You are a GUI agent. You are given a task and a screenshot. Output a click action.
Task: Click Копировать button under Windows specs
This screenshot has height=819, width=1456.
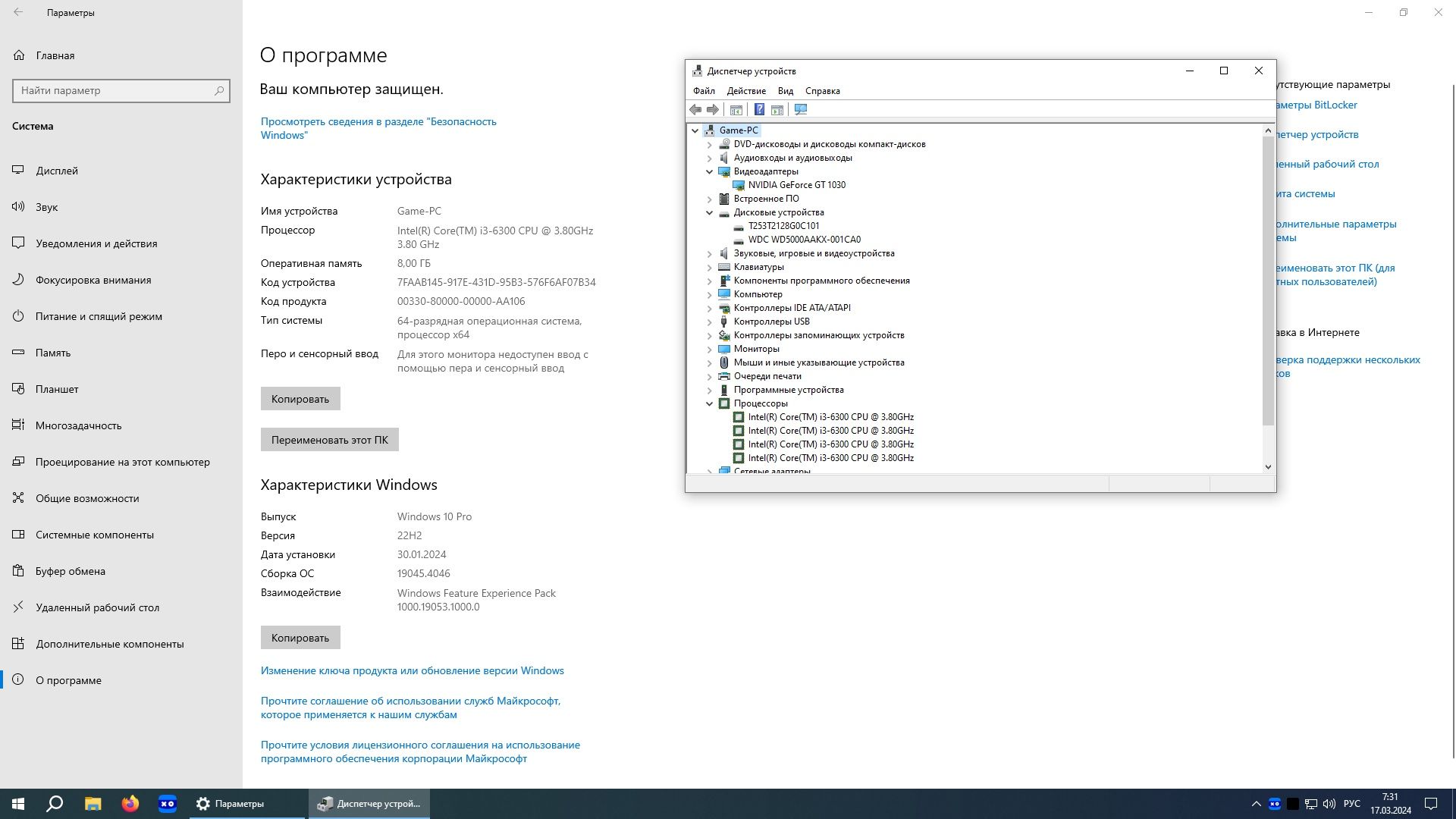tap(300, 638)
